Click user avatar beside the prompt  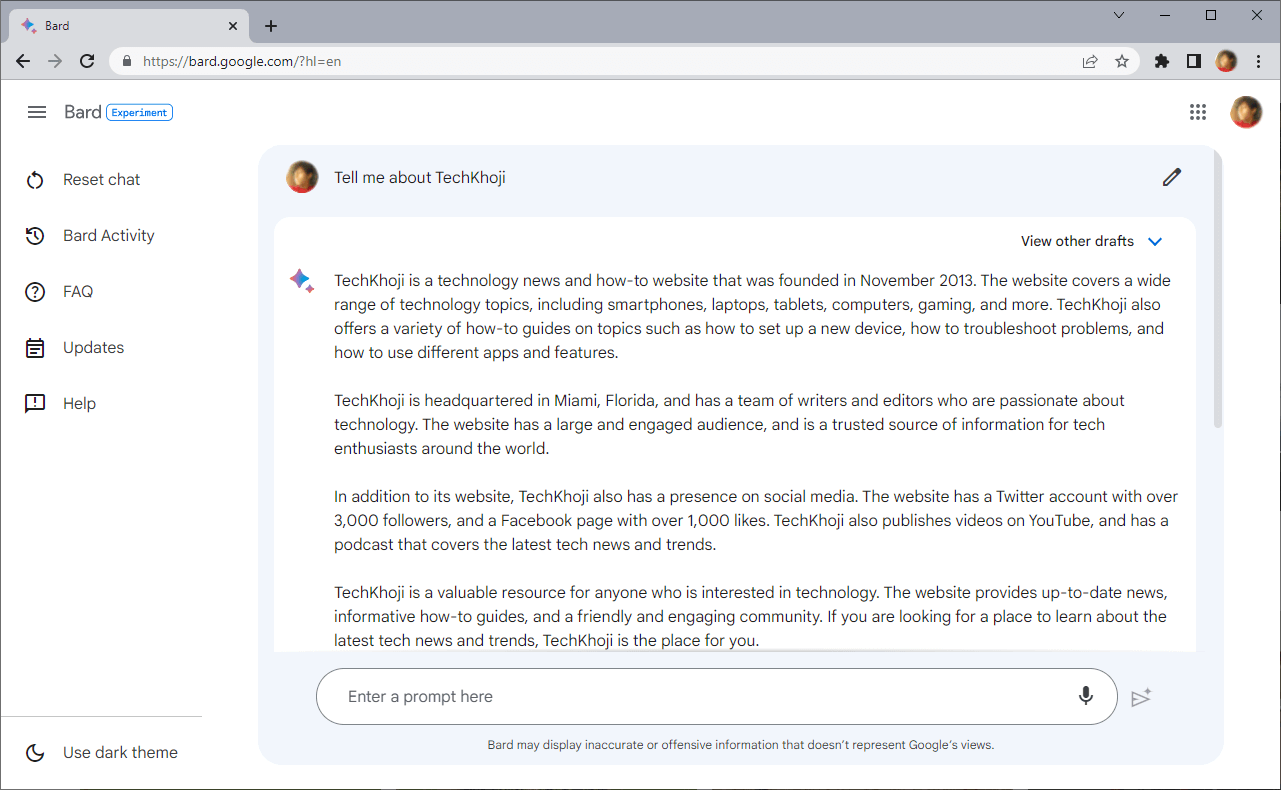[x=302, y=177]
